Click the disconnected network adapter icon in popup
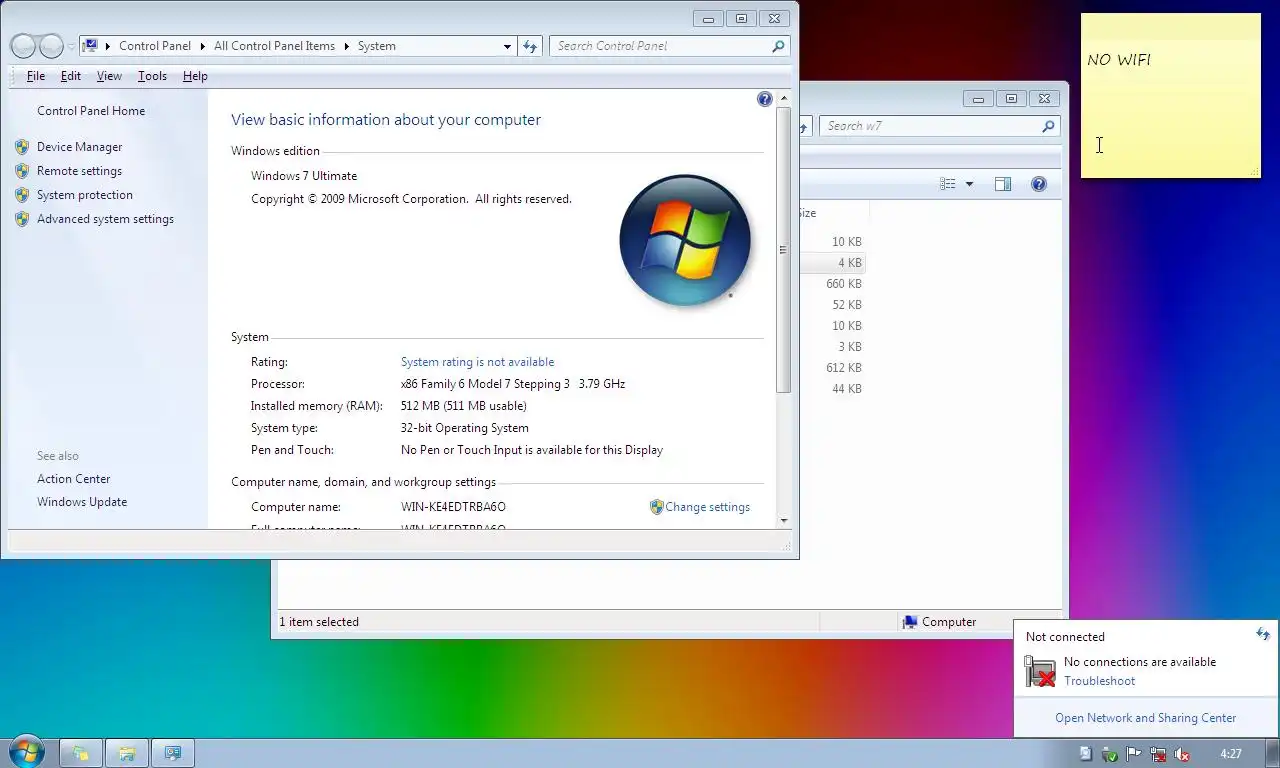The image size is (1280, 768). (x=1040, y=671)
